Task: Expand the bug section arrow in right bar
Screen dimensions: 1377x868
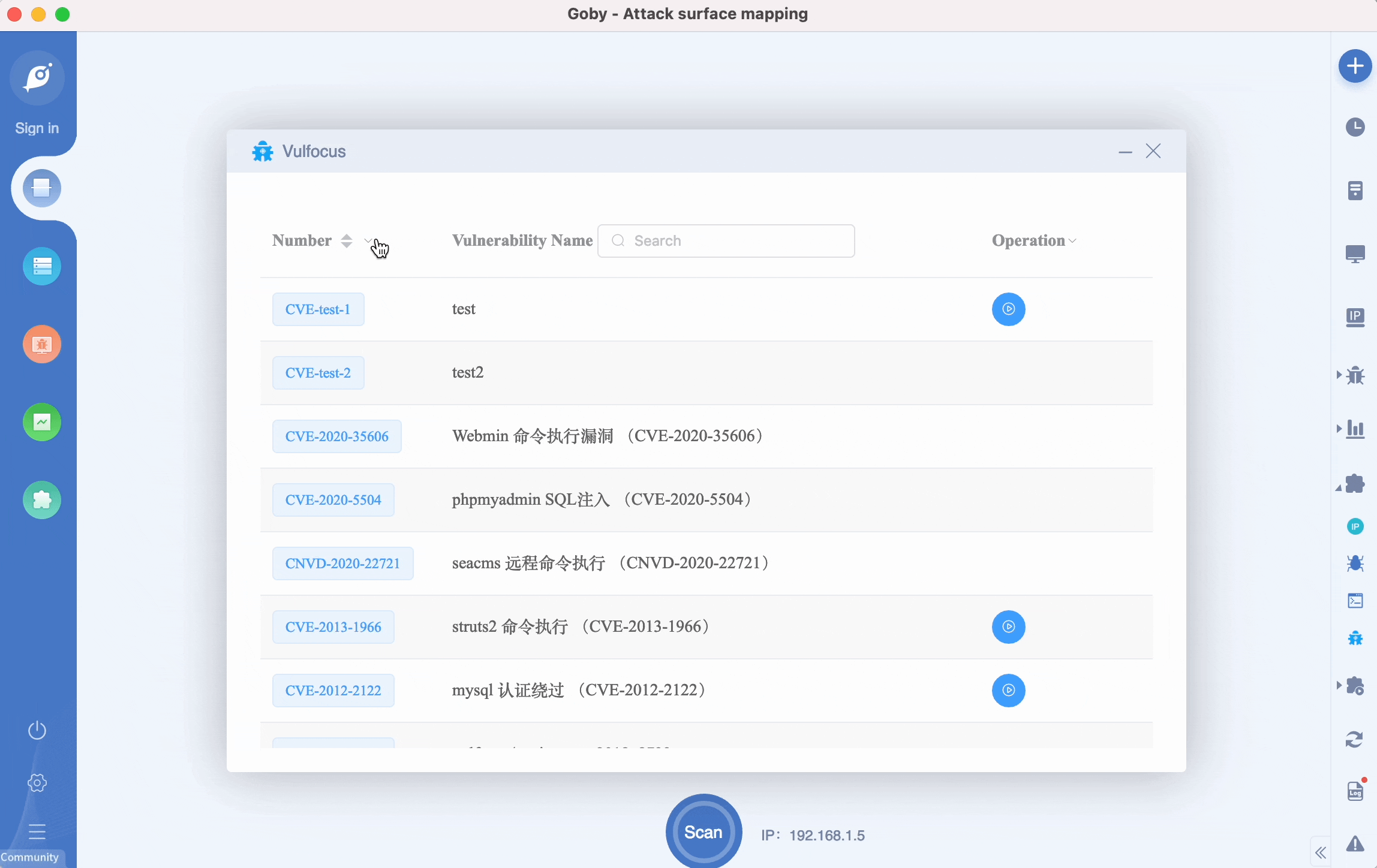Action: (1339, 375)
